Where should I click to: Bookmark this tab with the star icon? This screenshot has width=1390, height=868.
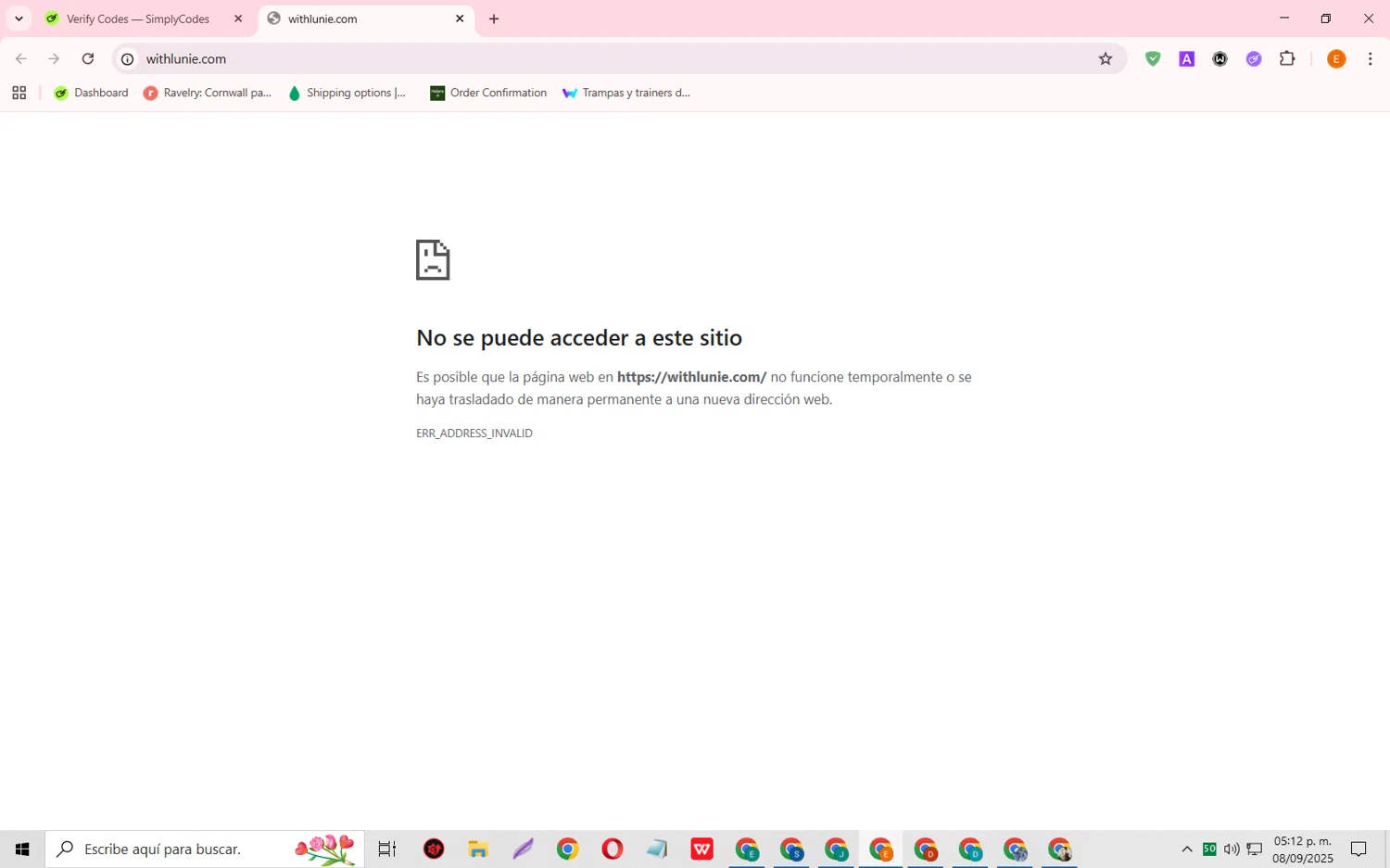[x=1106, y=58]
